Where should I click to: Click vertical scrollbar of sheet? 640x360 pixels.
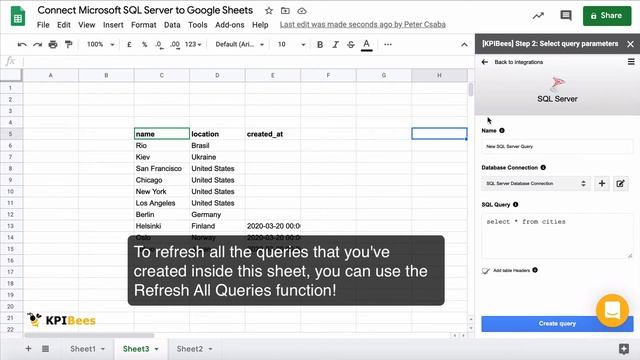[471, 89]
